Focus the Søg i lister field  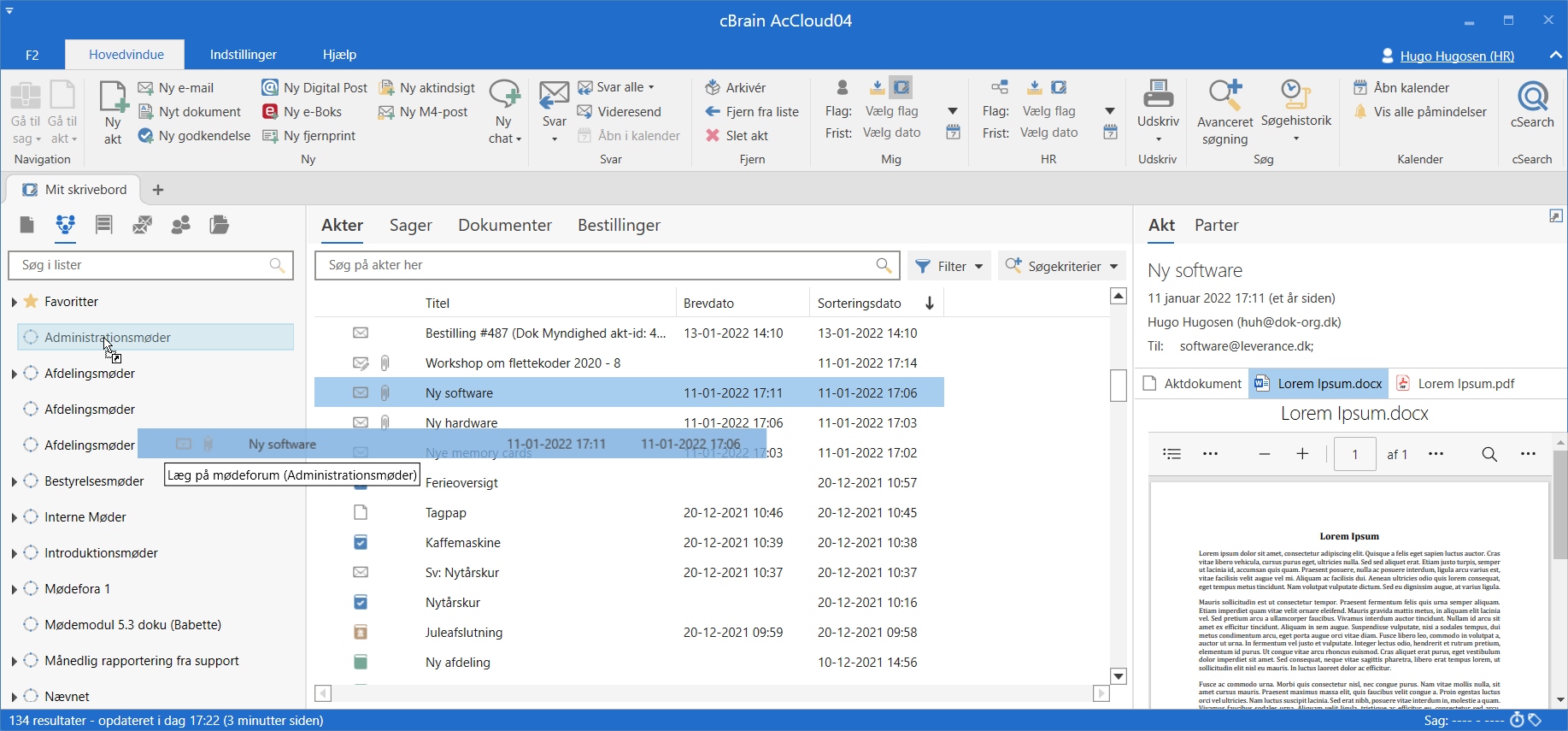click(x=150, y=265)
